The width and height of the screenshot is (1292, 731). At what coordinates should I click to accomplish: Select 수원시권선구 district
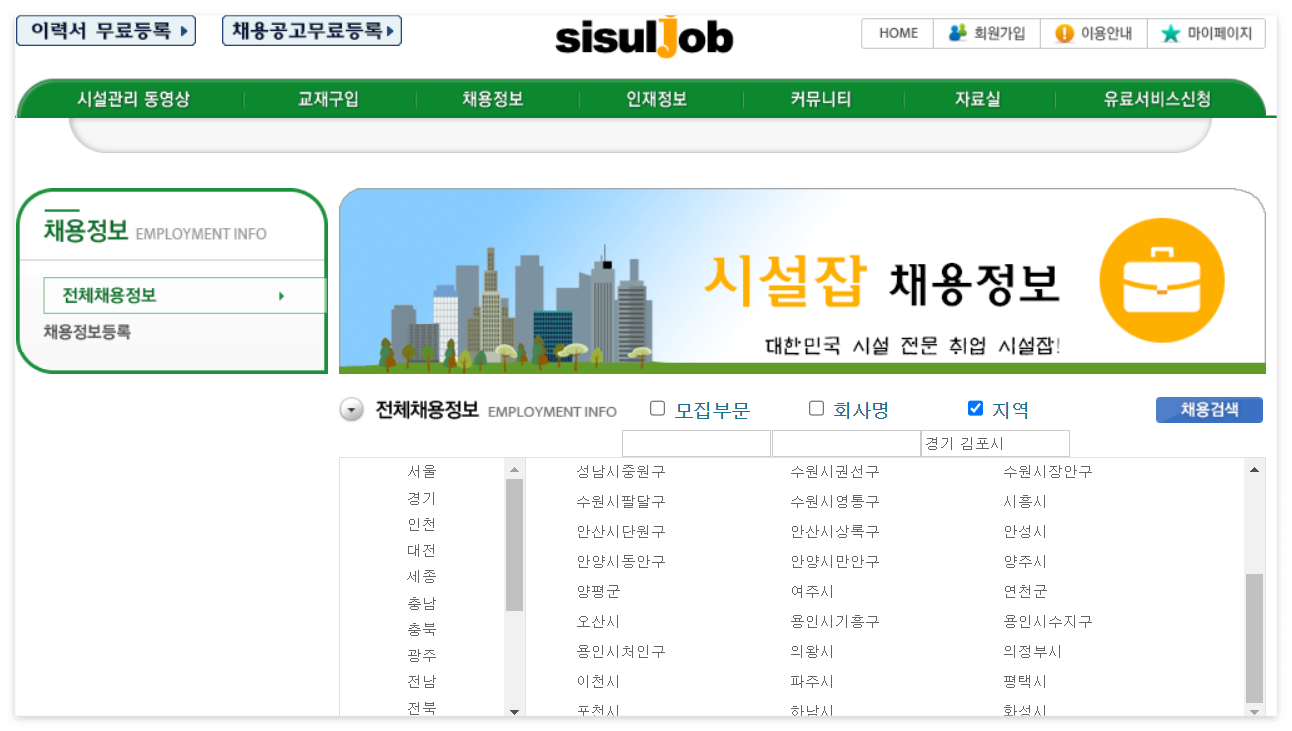pyautogui.click(x=834, y=471)
